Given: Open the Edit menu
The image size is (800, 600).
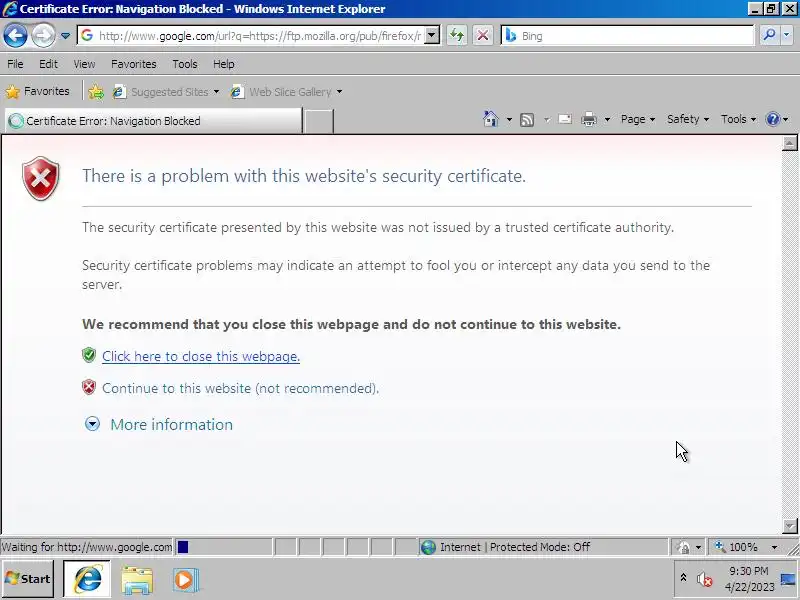Looking at the screenshot, I should click(48, 64).
